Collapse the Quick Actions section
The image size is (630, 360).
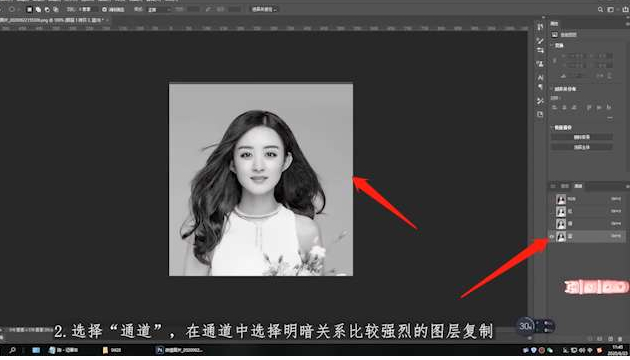click(552, 127)
